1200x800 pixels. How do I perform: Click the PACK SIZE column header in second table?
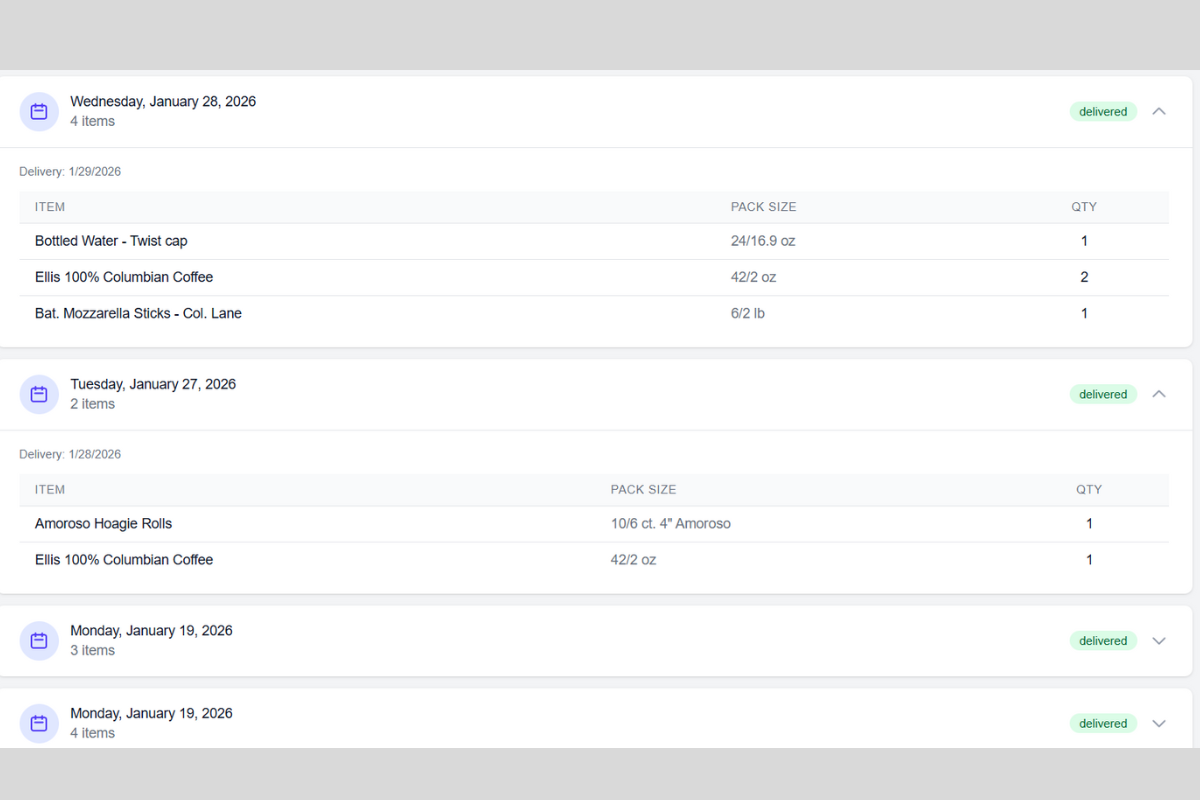643,489
